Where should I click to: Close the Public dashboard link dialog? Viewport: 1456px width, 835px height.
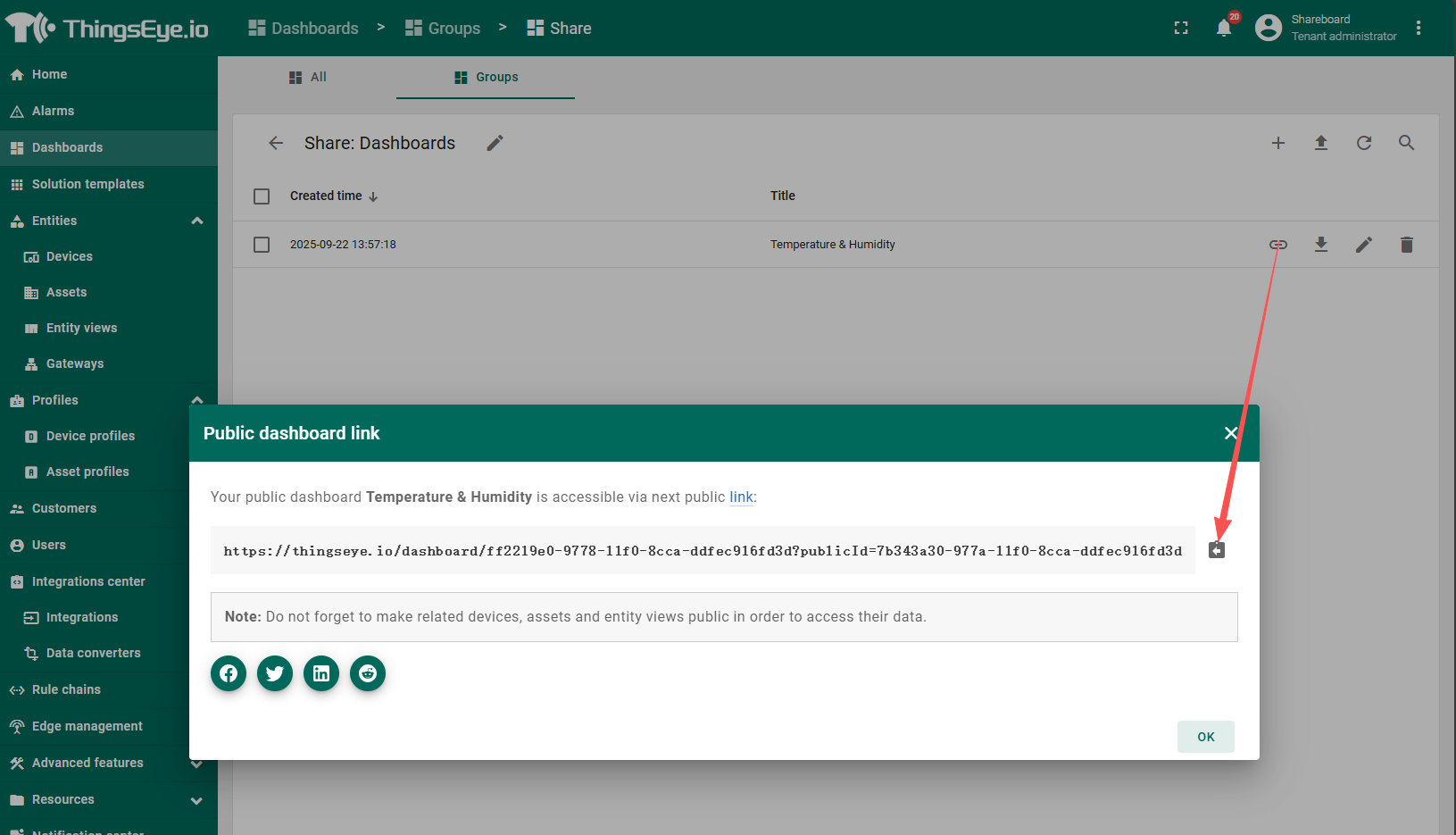click(x=1231, y=433)
